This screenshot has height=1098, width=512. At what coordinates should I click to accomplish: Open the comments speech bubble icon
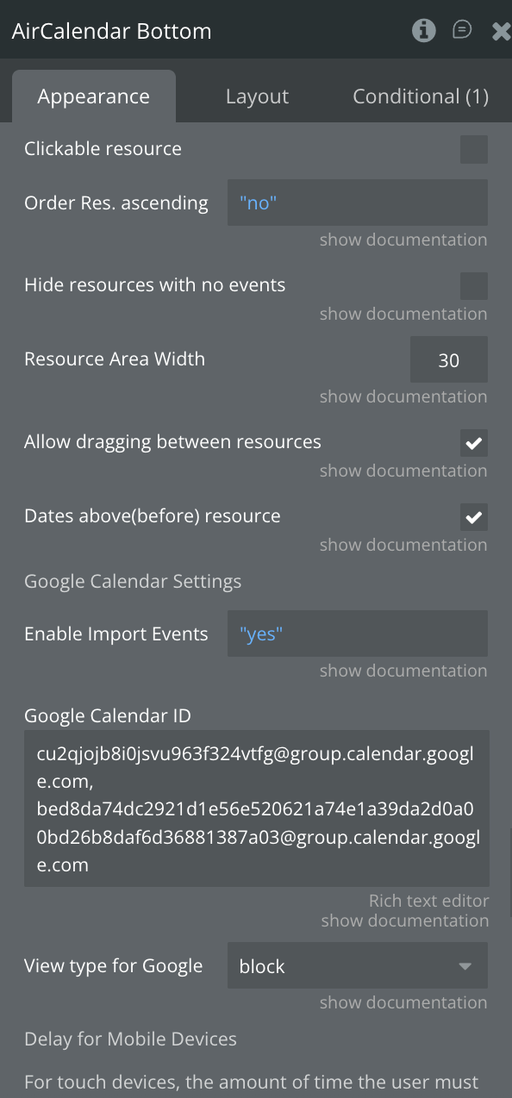462,29
